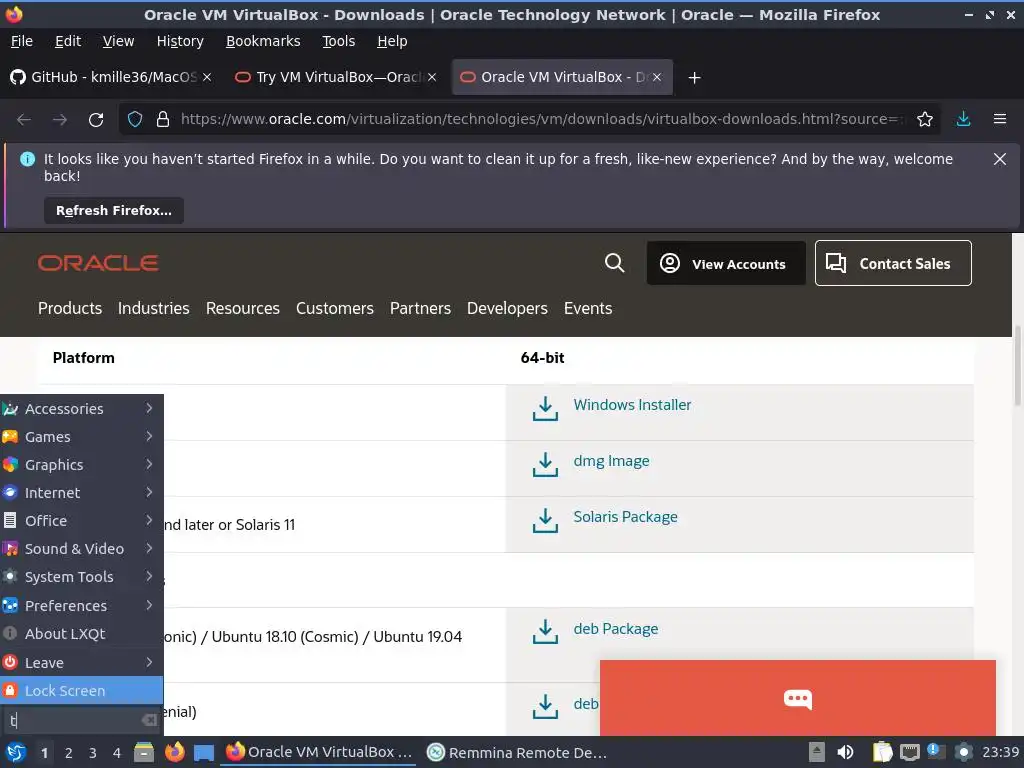
Task: Open the tracking protection shield icon
Action: [135, 120]
